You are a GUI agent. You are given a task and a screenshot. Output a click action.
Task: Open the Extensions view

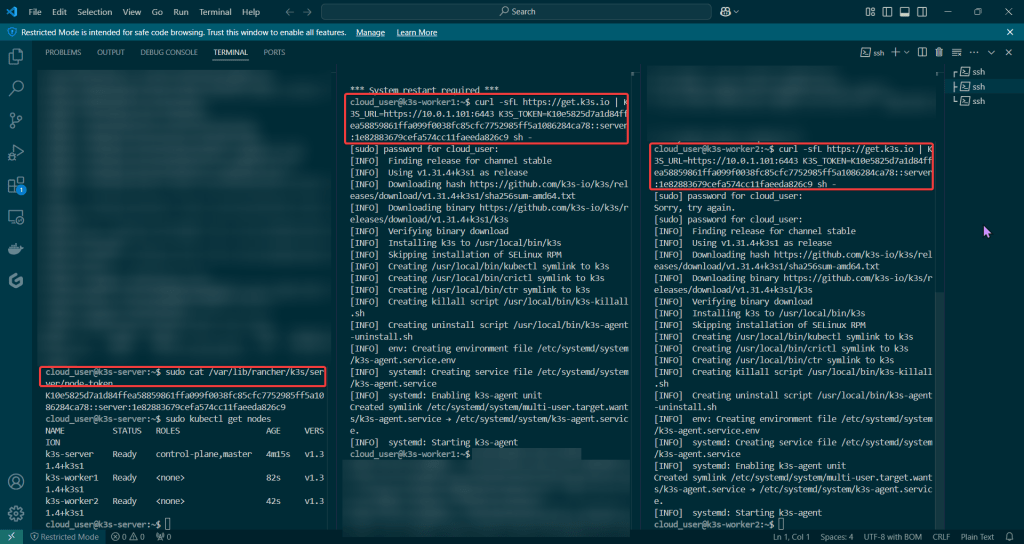[x=16, y=185]
